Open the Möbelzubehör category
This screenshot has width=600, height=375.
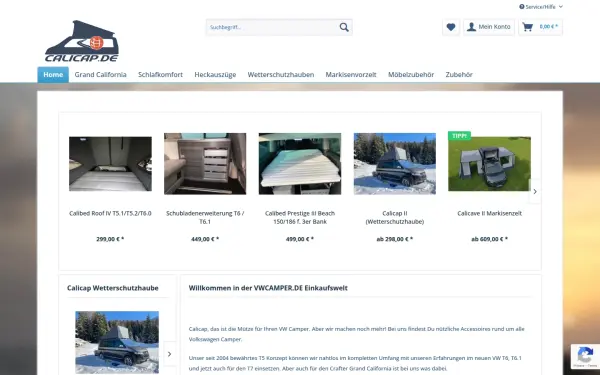[411, 75]
